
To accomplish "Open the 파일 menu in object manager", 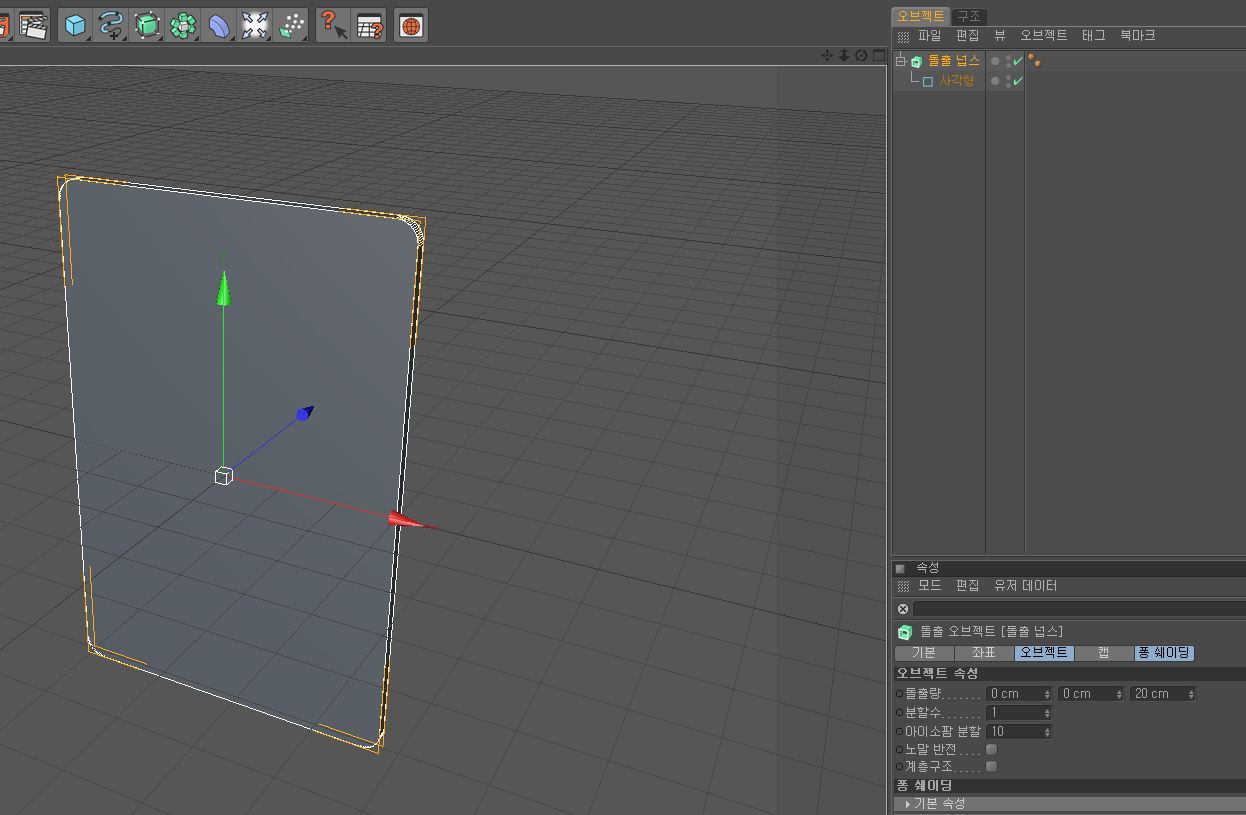I will 929,36.
